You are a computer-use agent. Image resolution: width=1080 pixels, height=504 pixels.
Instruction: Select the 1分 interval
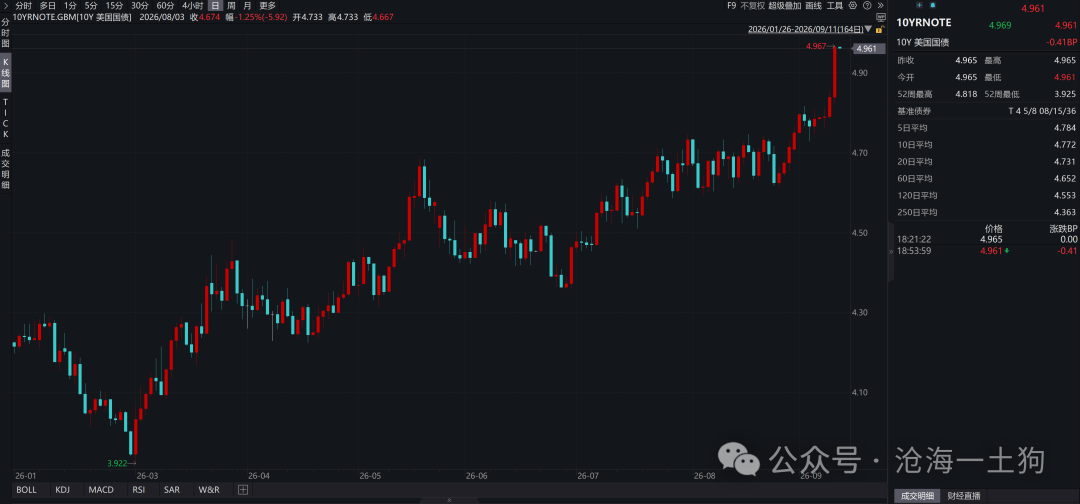tap(70, 6)
